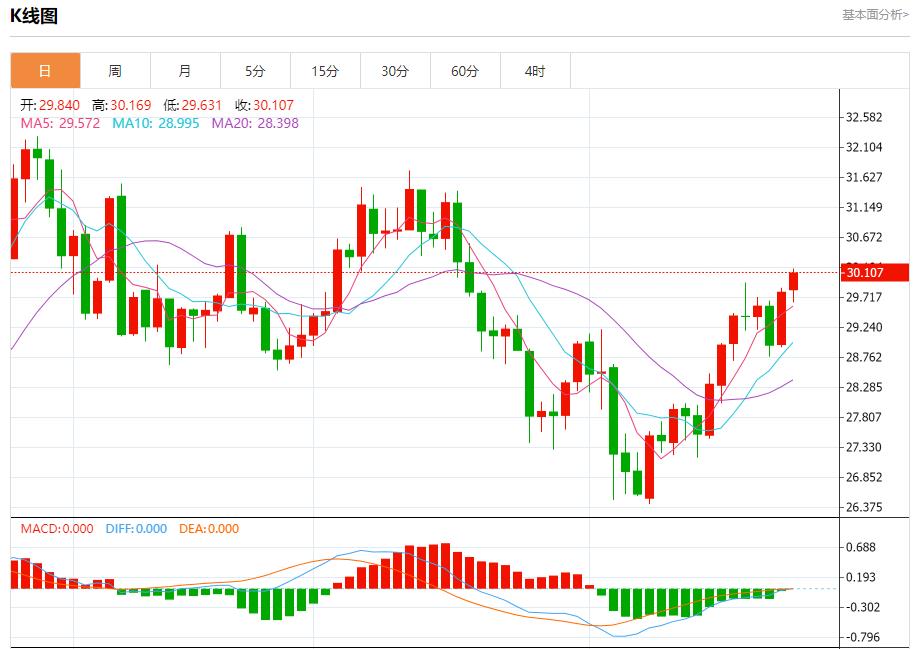This screenshot has width=919, height=649.
Task: Choose the 30分 interval tab
Action: [x=395, y=71]
